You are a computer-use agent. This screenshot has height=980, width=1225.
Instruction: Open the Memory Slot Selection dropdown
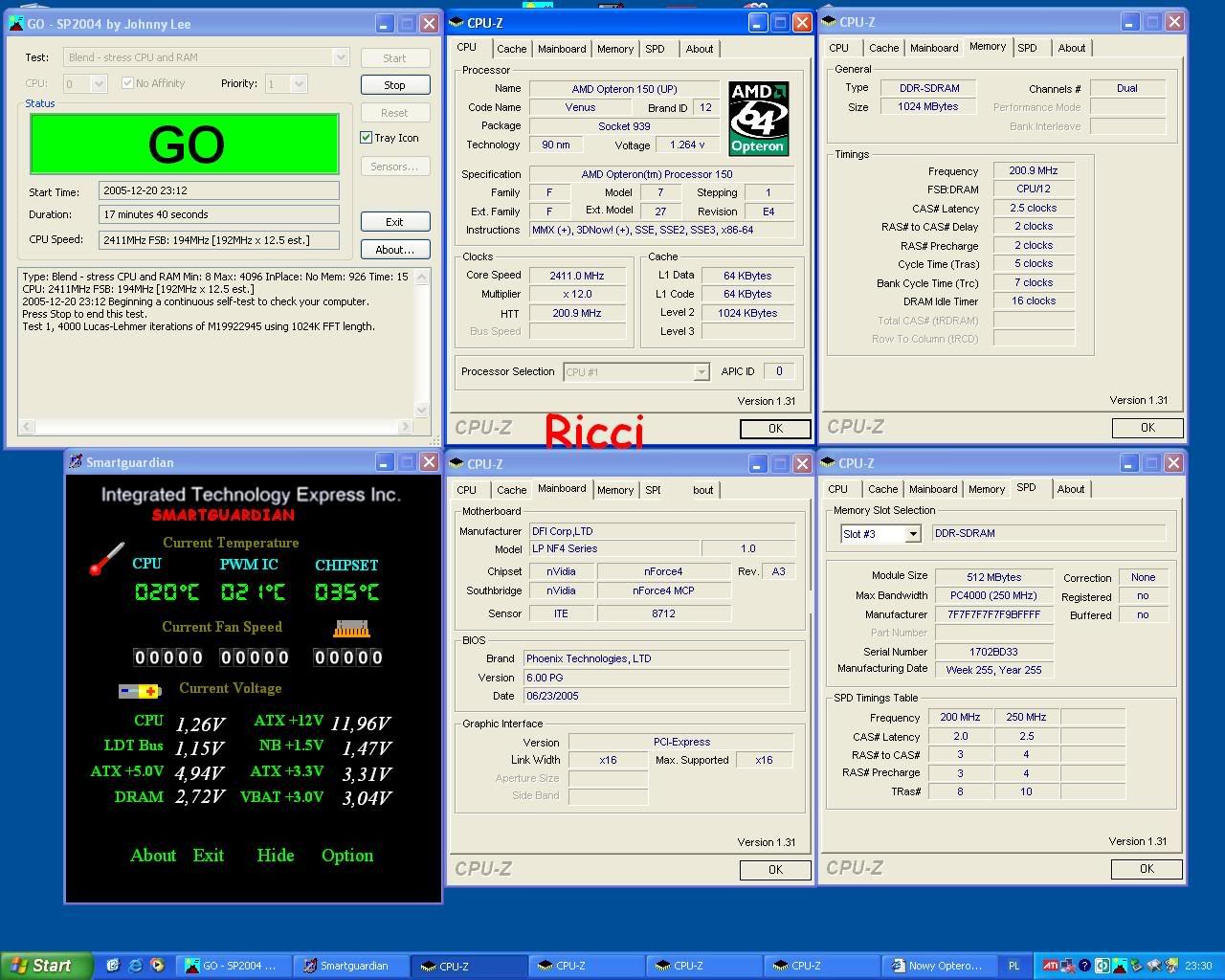coord(912,534)
